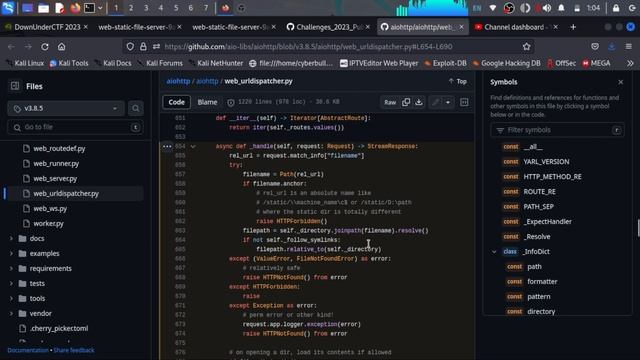
Task: Jump to Top of file
Action: click(x=458, y=81)
